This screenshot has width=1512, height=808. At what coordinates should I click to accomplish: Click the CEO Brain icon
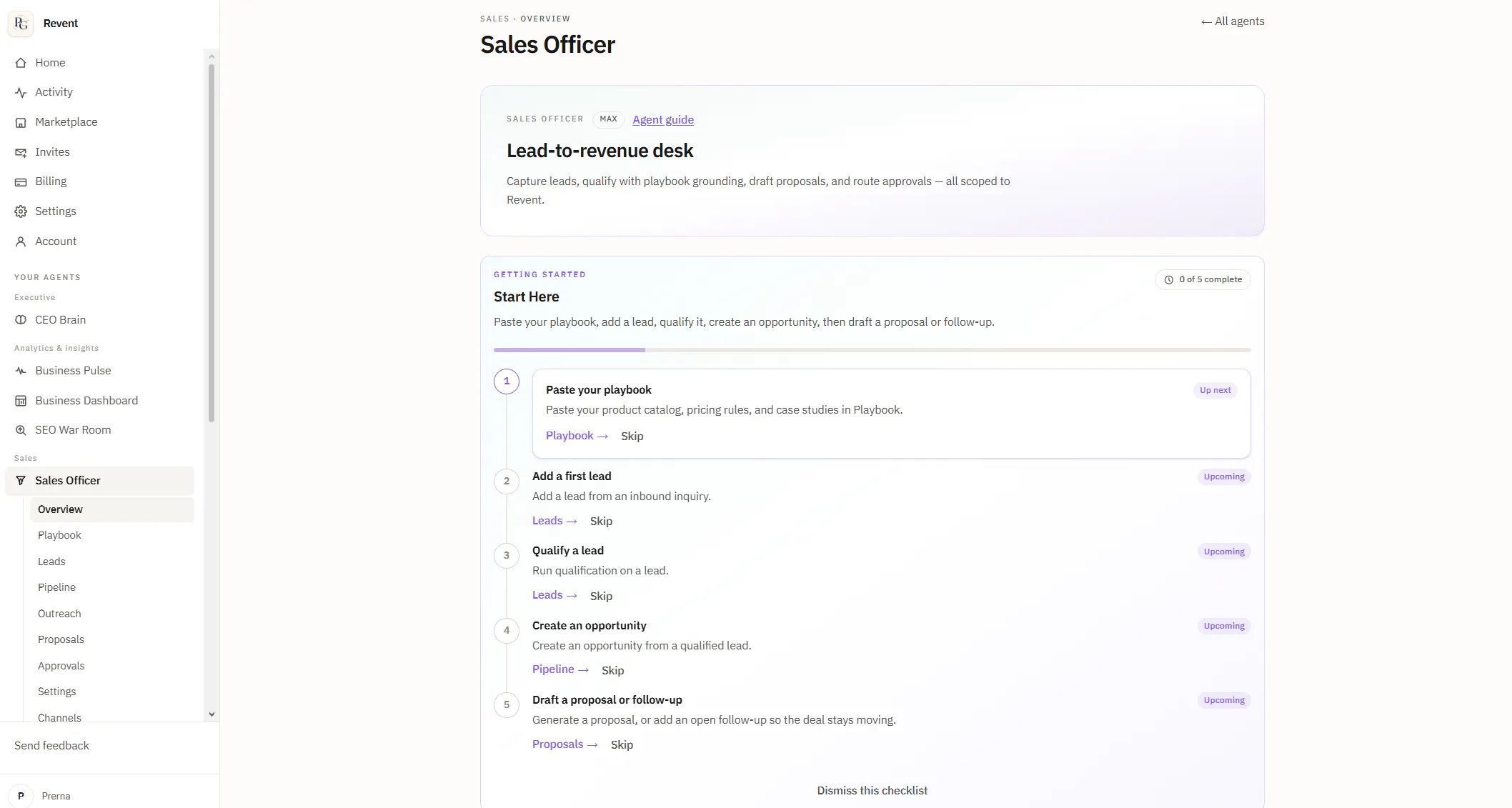pyautogui.click(x=21, y=320)
